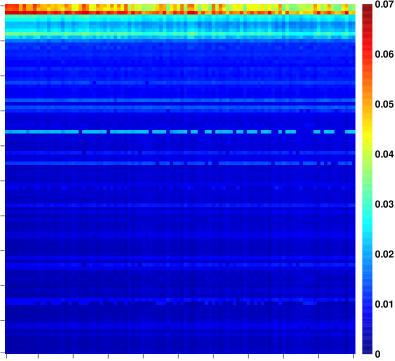Click the 0.02 colorbar tick label

(384, 254)
